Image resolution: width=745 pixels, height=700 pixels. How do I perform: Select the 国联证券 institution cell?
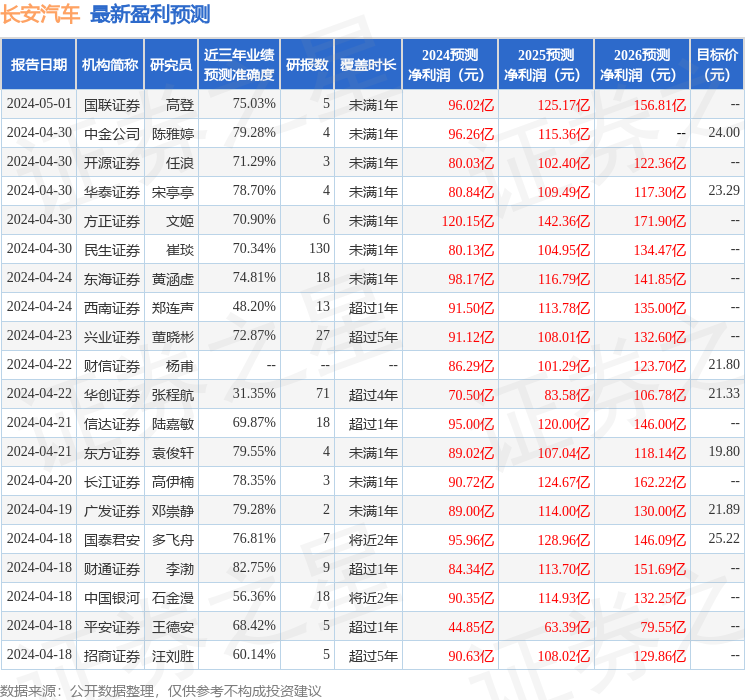[x=112, y=105]
